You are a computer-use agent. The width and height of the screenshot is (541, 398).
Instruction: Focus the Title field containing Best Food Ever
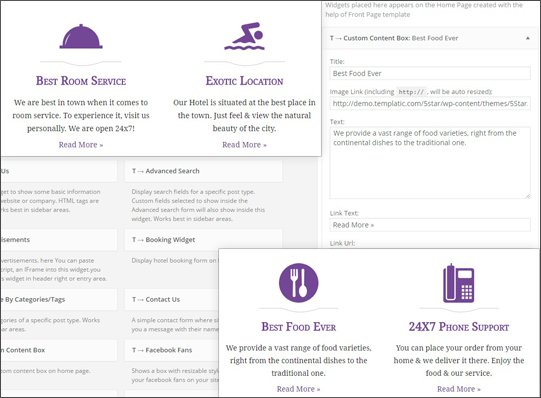pyautogui.click(x=430, y=73)
